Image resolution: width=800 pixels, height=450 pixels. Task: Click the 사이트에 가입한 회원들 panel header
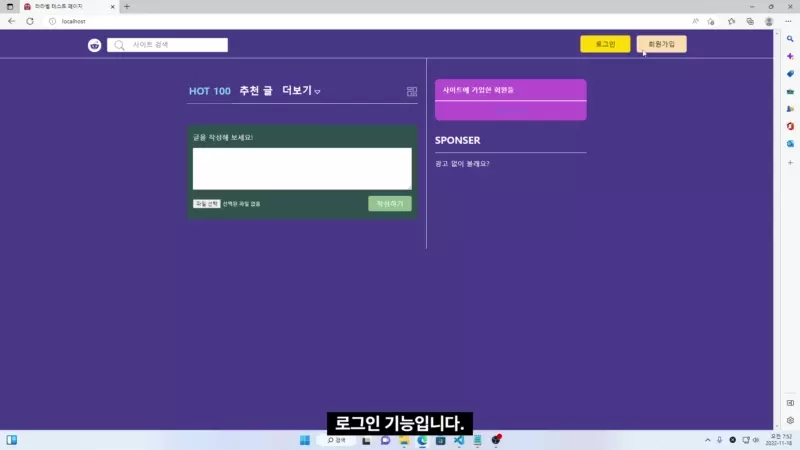click(x=511, y=90)
